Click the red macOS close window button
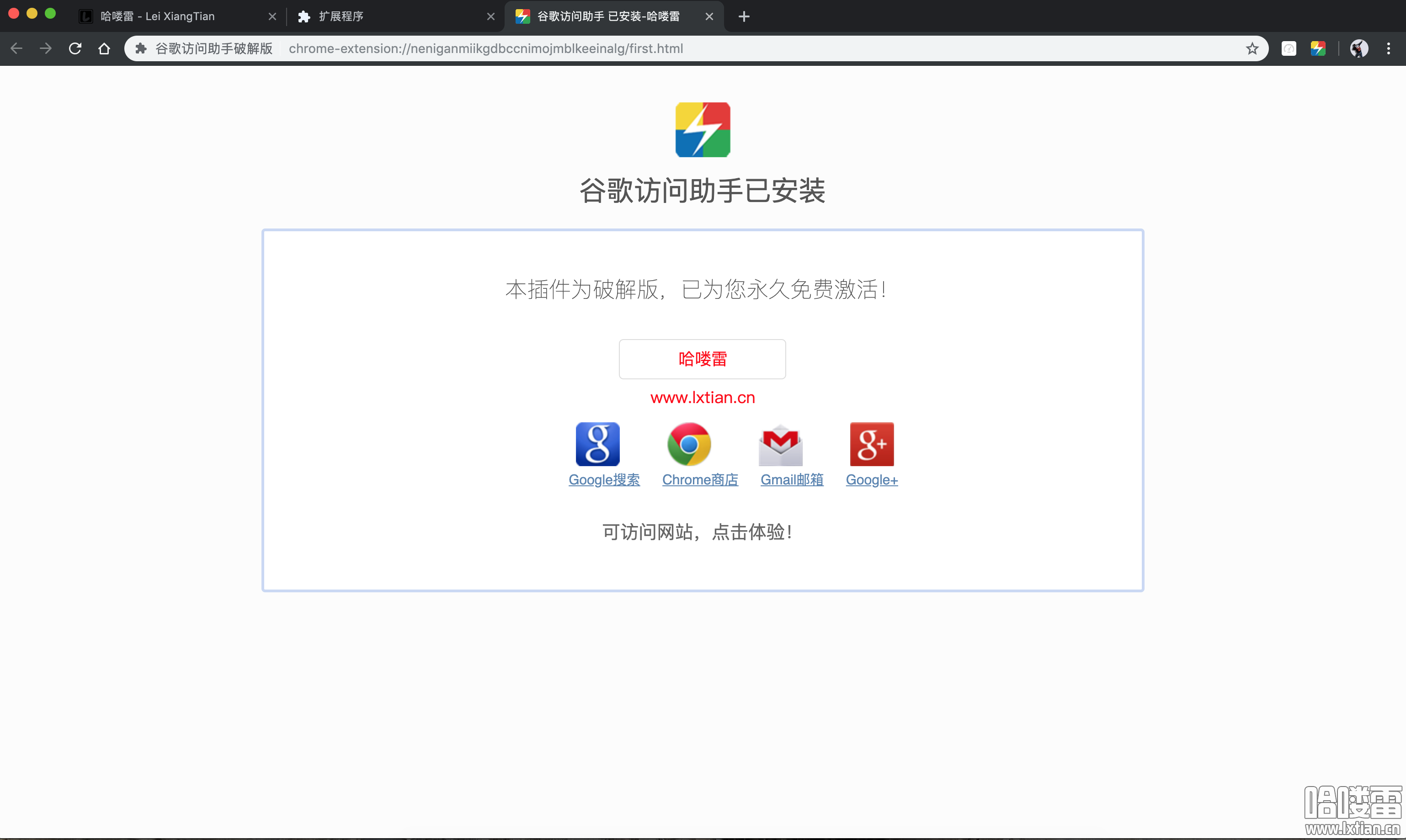This screenshot has height=840, width=1406. 14,14
